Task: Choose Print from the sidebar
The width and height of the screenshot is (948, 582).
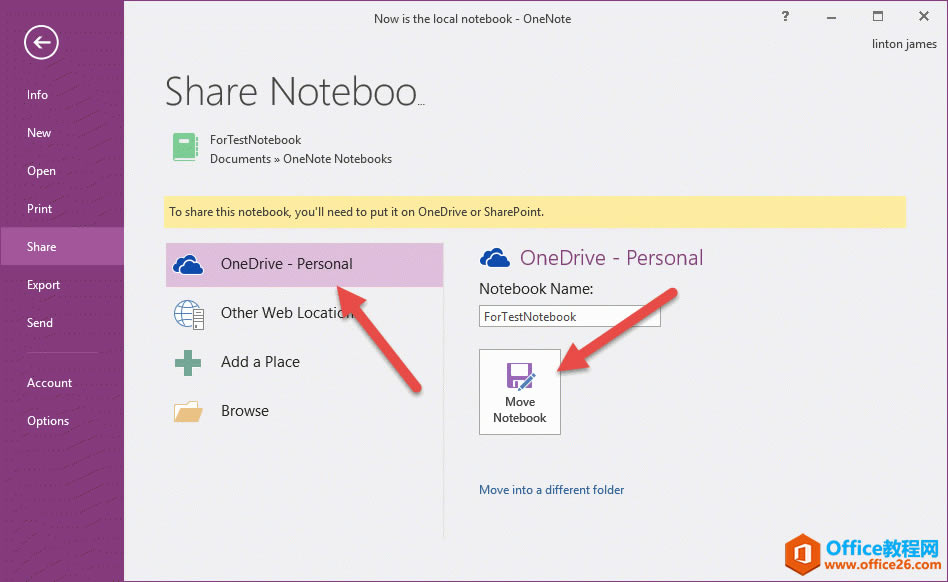Action: (x=40, y=209)
